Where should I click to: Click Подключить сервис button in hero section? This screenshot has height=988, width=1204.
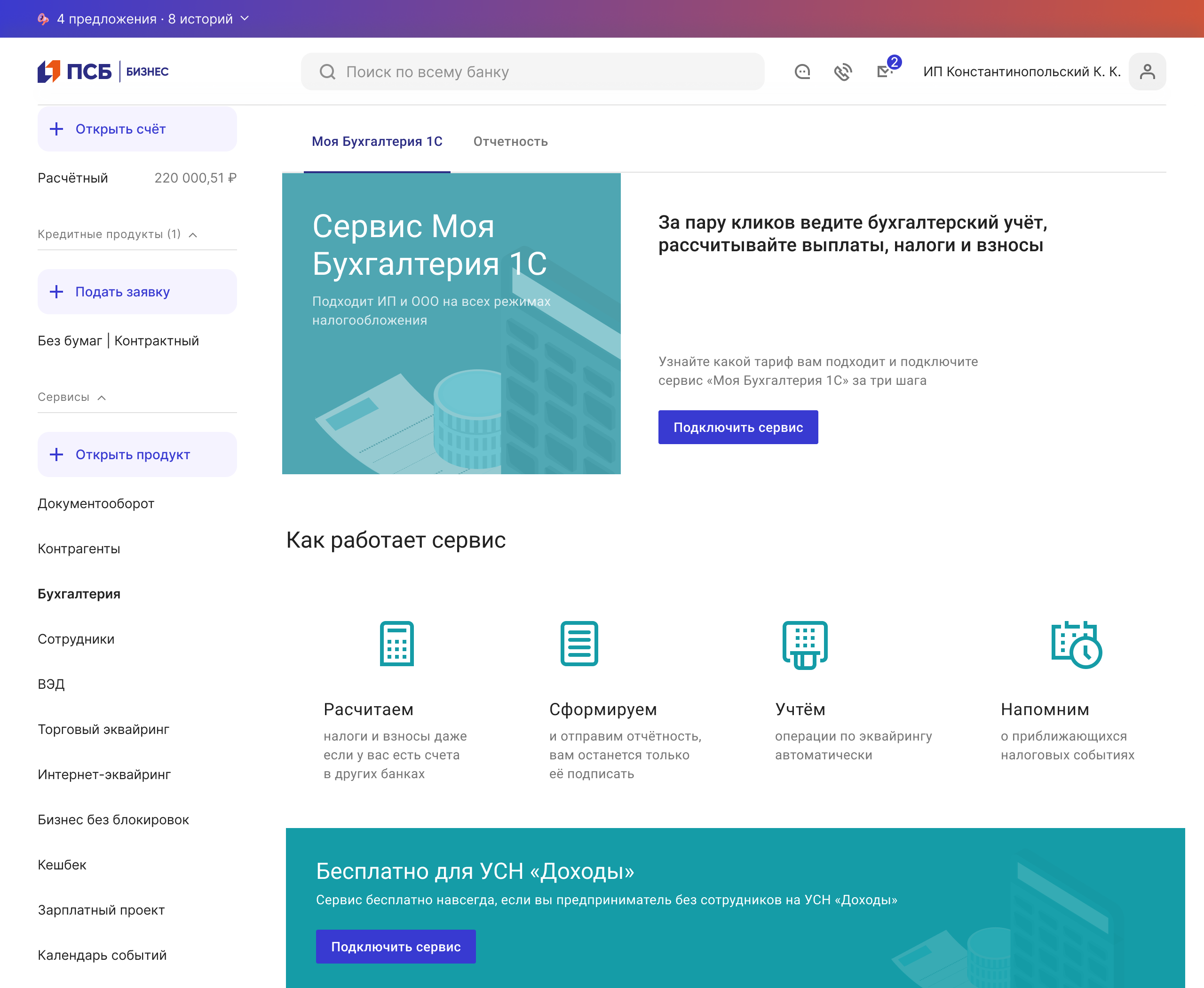[737, 427]
